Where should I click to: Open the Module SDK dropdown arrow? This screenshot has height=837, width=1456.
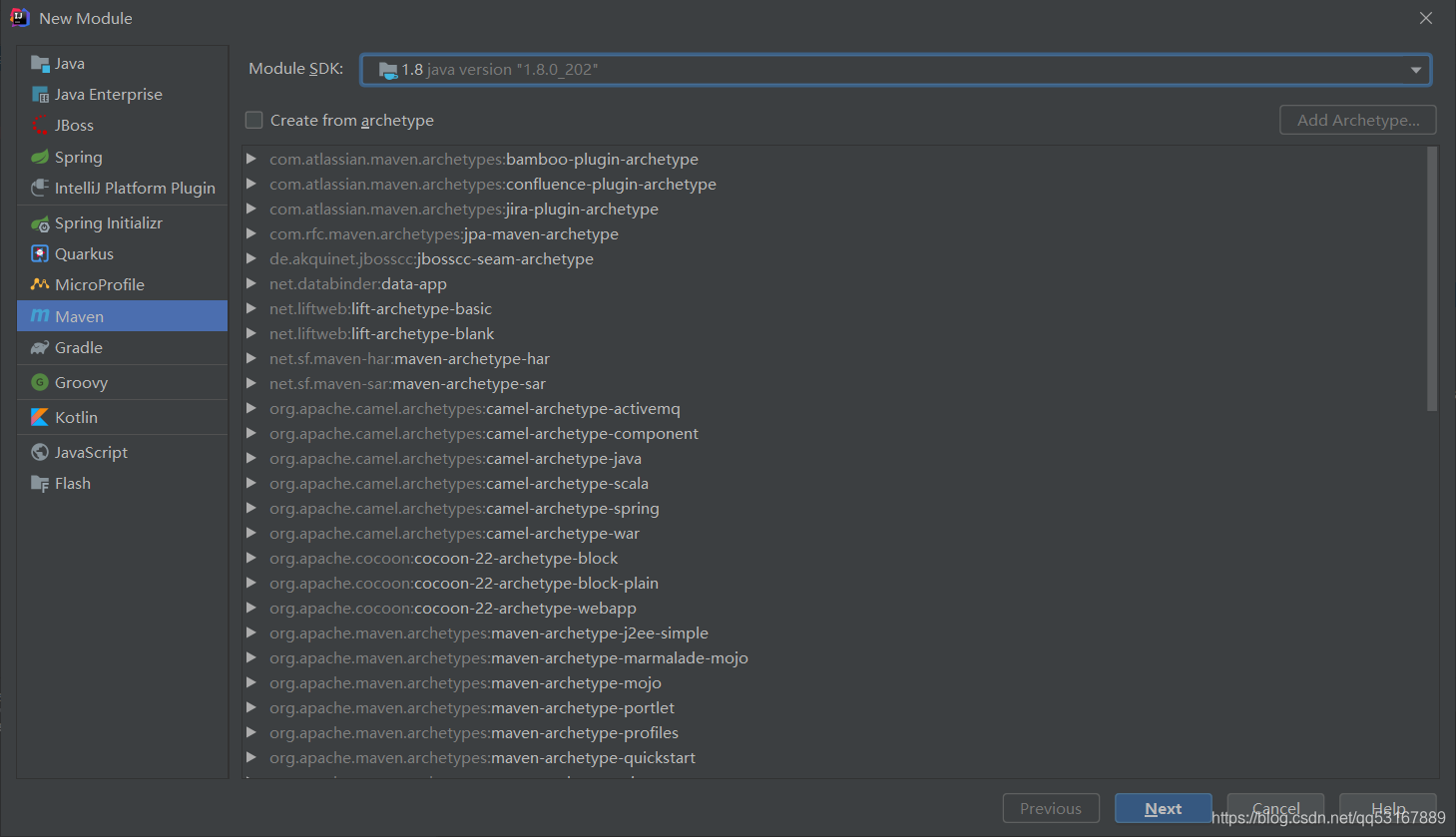tap(1415, 70)
